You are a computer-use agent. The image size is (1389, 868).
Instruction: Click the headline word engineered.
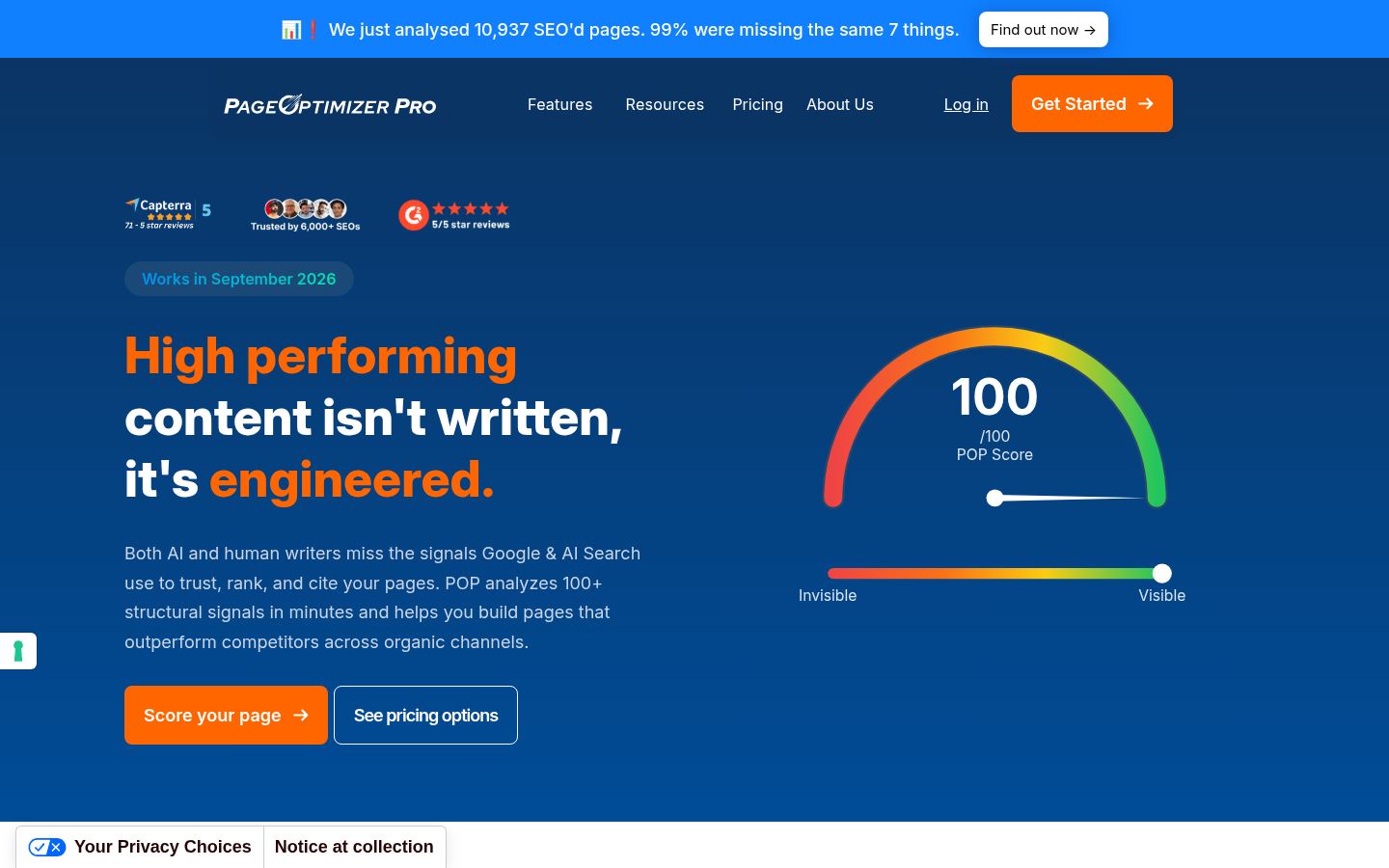[x=351, y=479]
